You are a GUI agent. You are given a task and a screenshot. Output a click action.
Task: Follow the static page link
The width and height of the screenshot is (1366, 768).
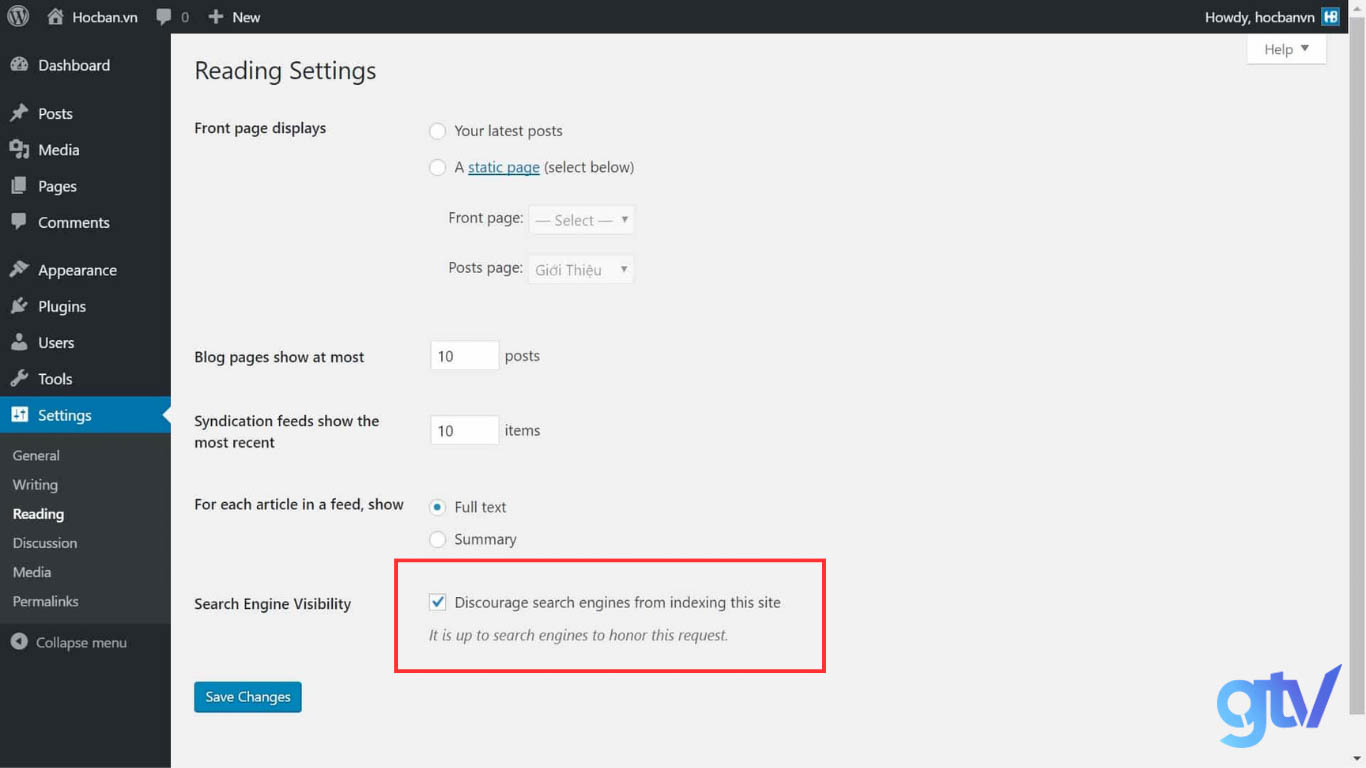[x=503, y=167]
